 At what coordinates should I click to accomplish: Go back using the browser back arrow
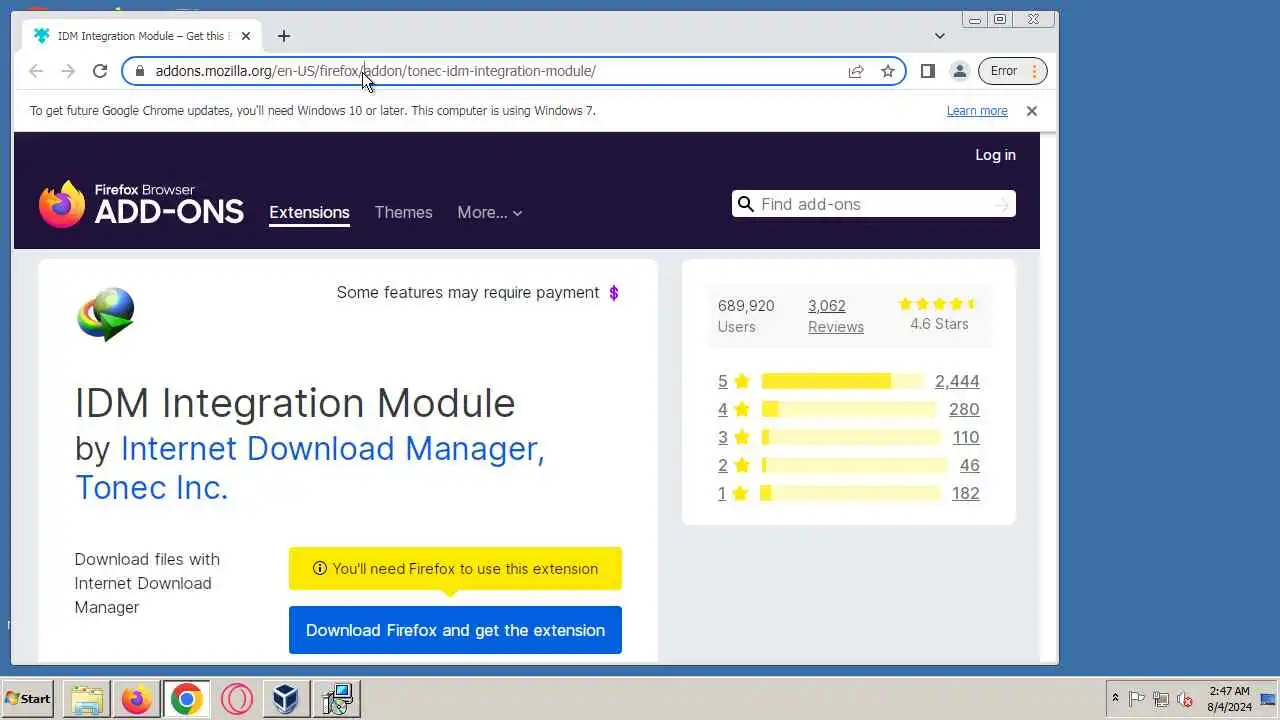pos(36,71)
